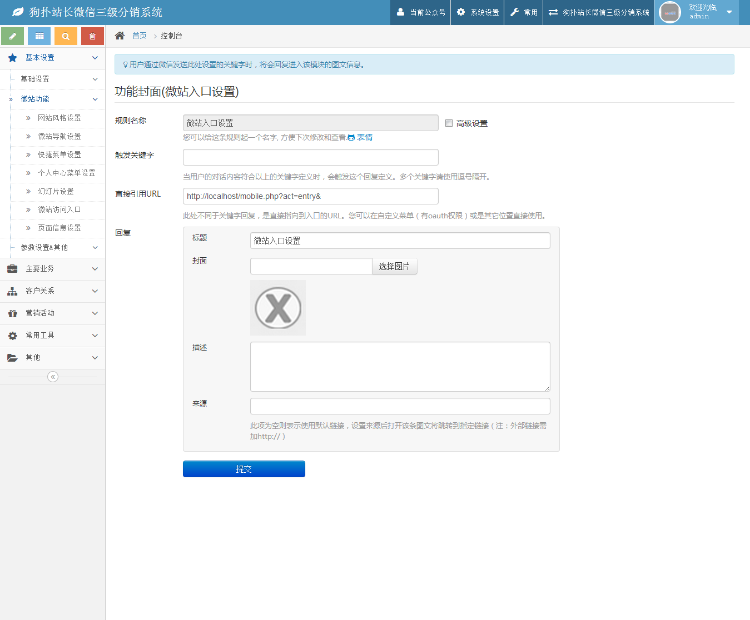This screenshot has width=750, height=620.
Task: Toggle the 高级设置 checkbox
Action: (x=449, y=123)
